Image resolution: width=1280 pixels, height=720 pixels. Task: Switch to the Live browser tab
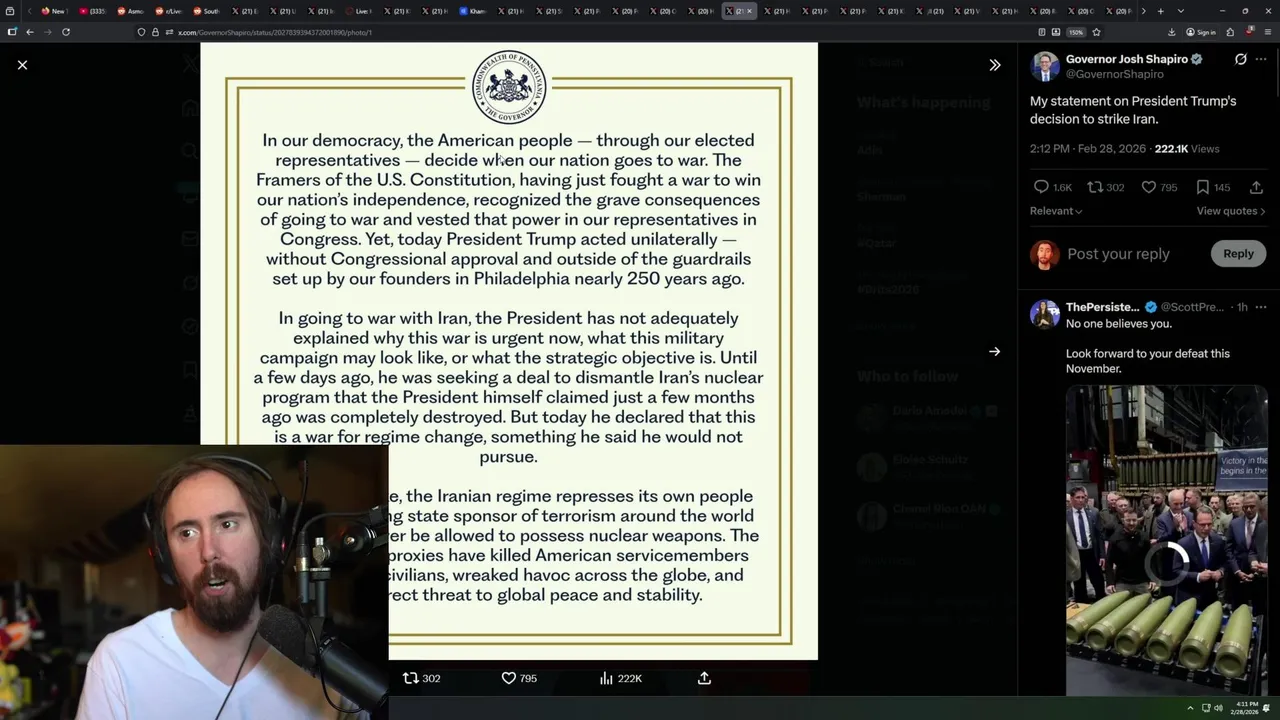click(358, 11)
